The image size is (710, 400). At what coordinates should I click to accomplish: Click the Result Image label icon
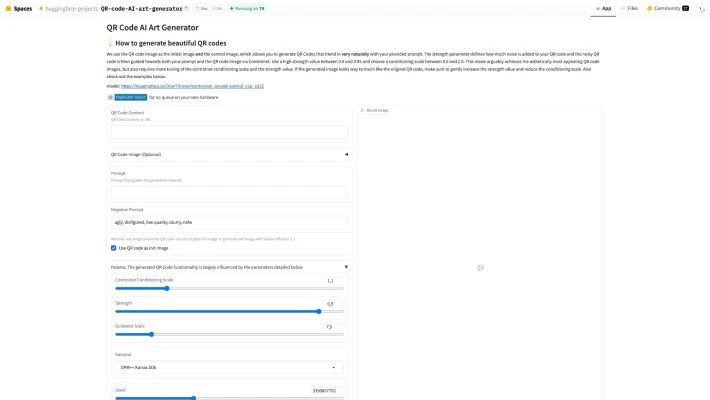(362, 110)
